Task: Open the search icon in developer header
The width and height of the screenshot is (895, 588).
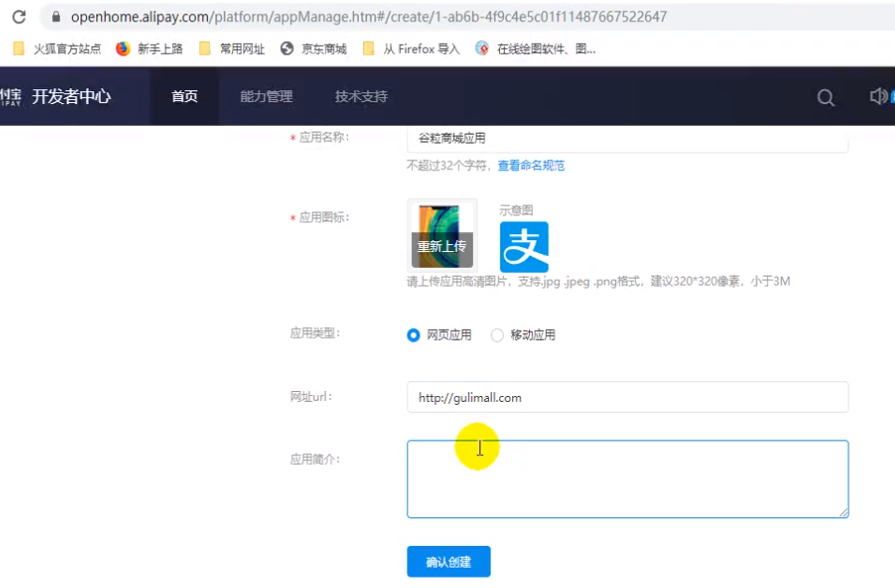Action: pyautogui.click(x=826, y=97)
